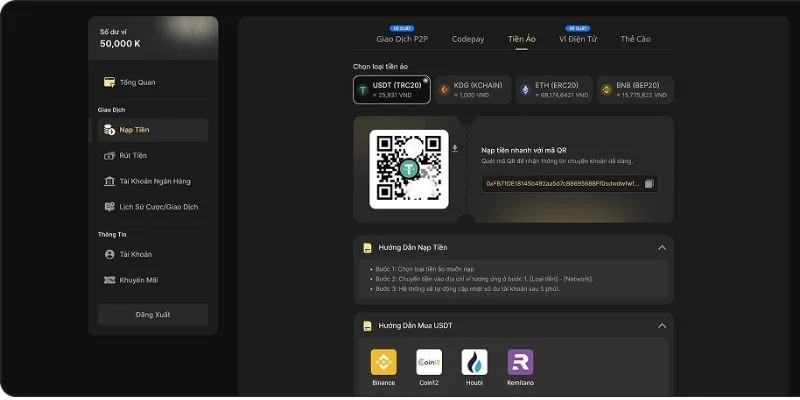Viewport: 800px width, 400px height.
Task: Click the Hướng Dẫn Mua USDT note icon
Action: pos(367,326)
